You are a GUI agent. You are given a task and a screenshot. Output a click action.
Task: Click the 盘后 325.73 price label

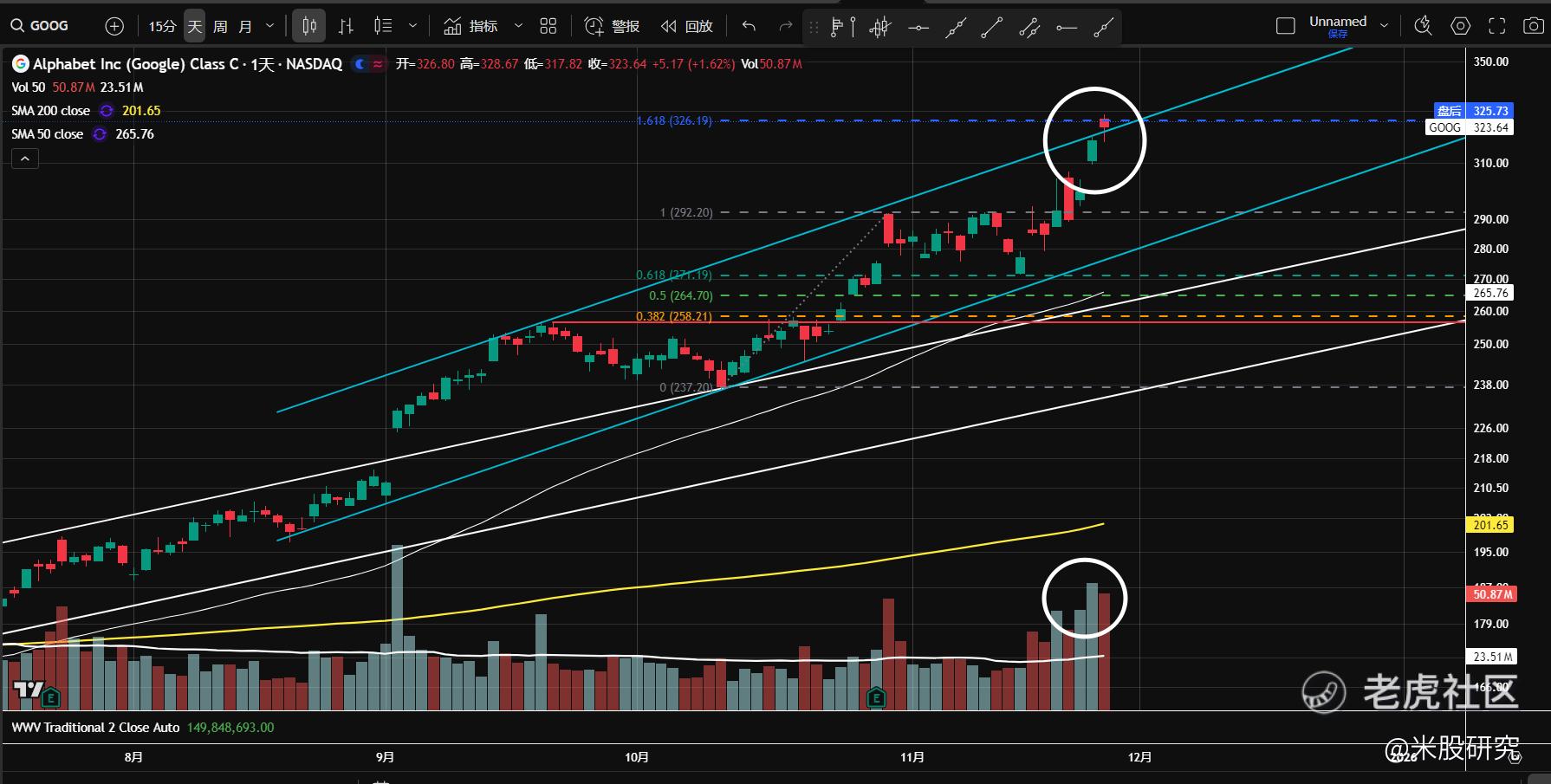click(1472, 111)
